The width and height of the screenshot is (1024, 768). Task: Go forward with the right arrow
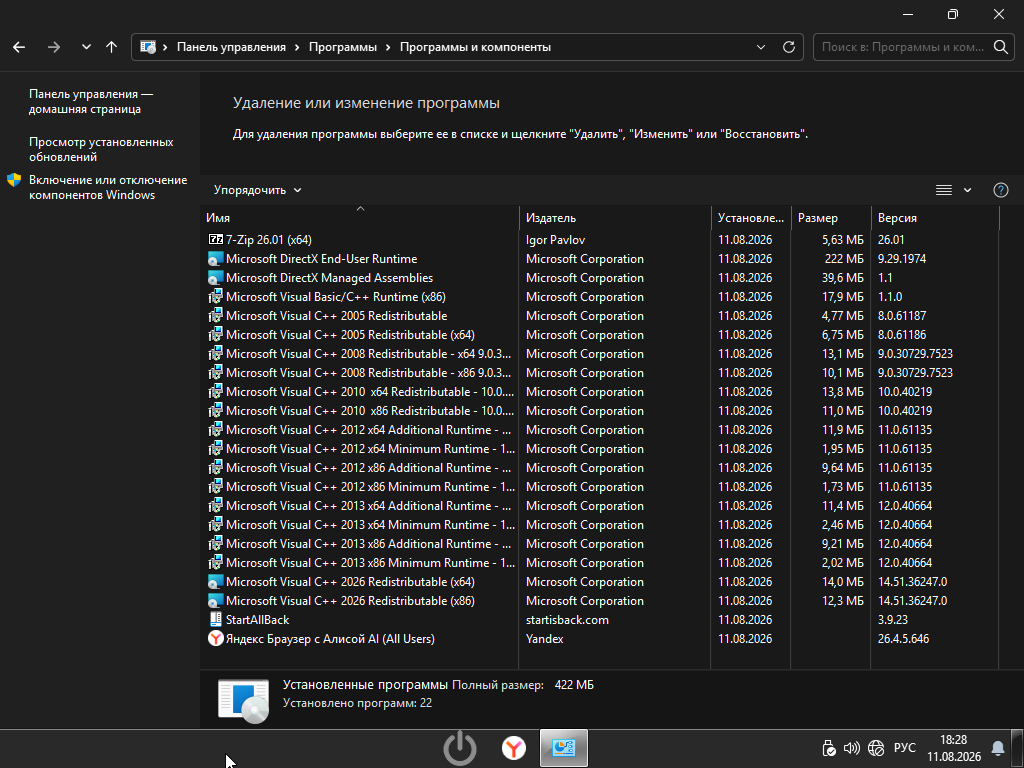click(x=54, y=47)
